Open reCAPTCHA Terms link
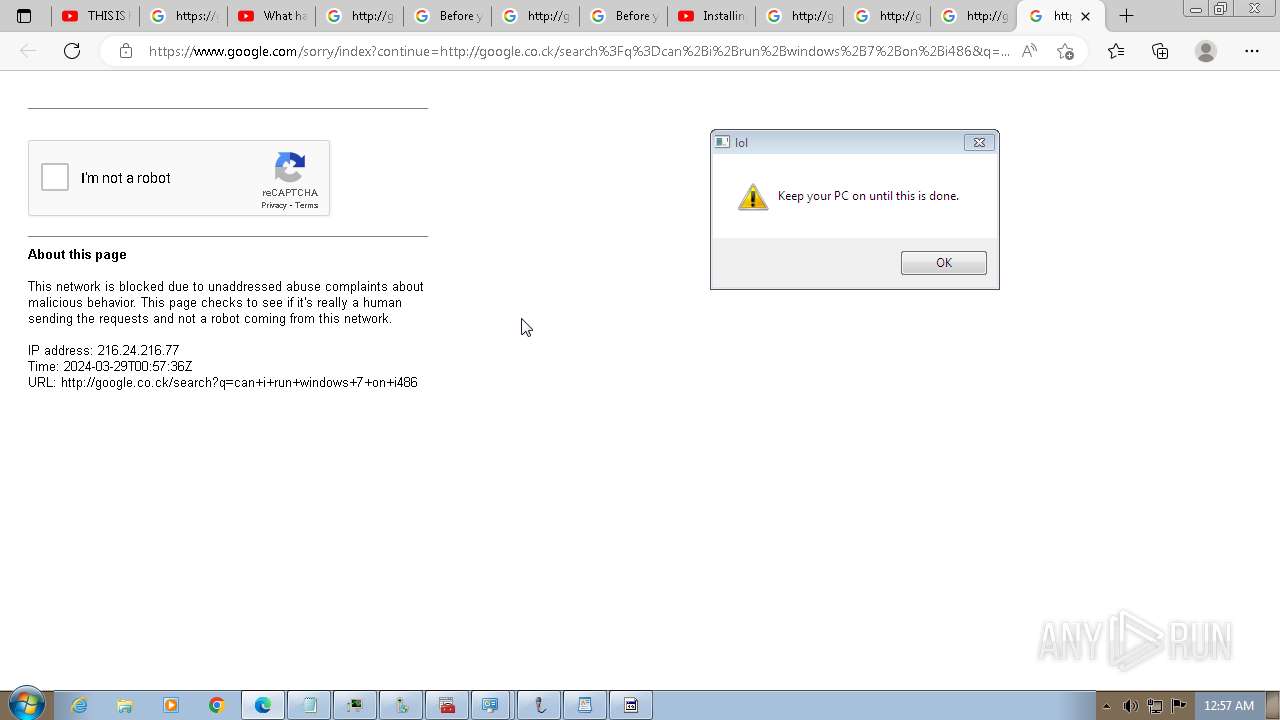 click(307, 205)
